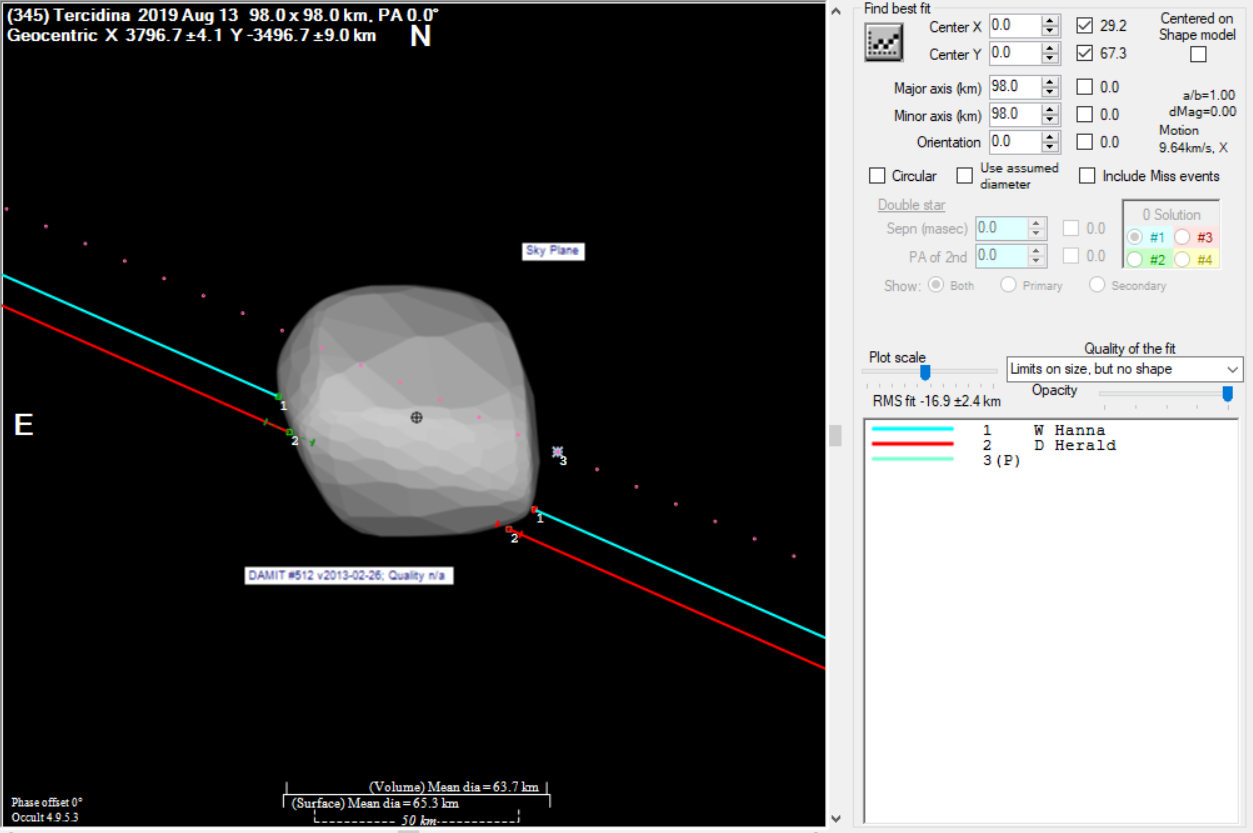Image resolution: width=1253 pixels, height=833 pixels.
Task: Click the Motion 9.64km/s, X text
Action: point(1194,139)
